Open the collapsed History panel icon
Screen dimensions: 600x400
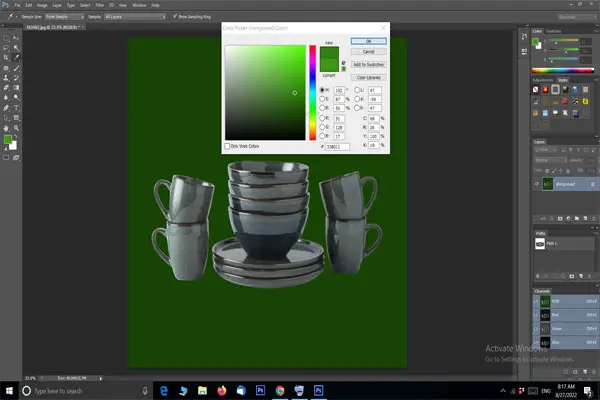(524, 37)
